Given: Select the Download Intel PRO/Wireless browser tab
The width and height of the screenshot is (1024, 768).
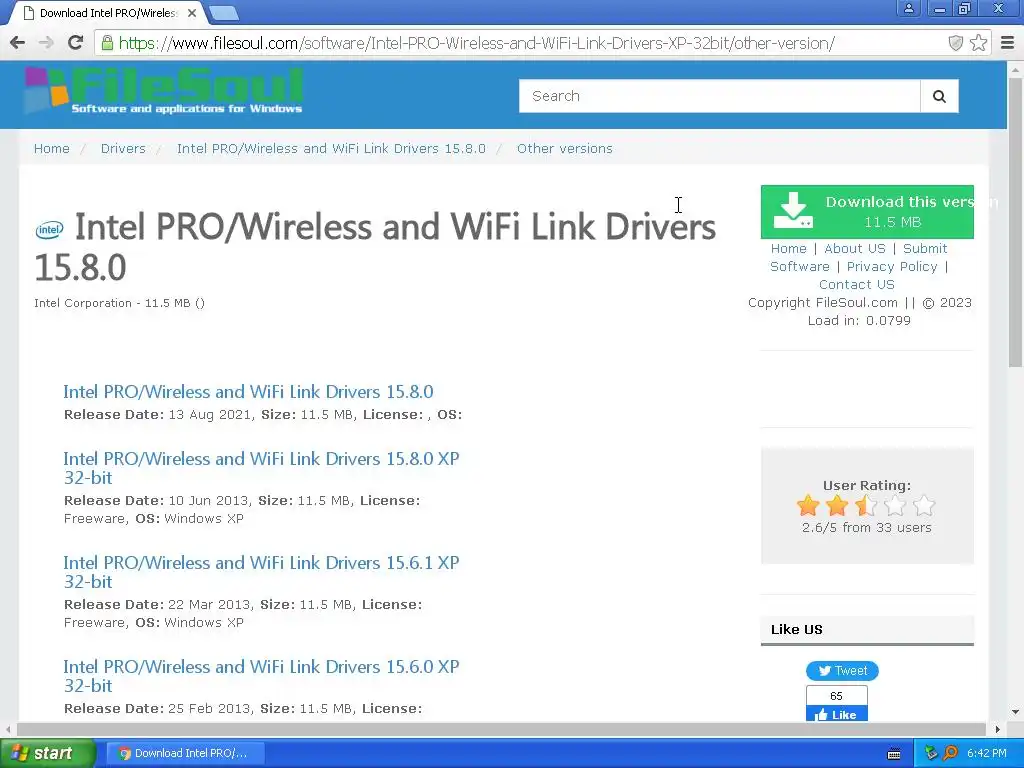Looking at the screenshot, I should 108,13.
